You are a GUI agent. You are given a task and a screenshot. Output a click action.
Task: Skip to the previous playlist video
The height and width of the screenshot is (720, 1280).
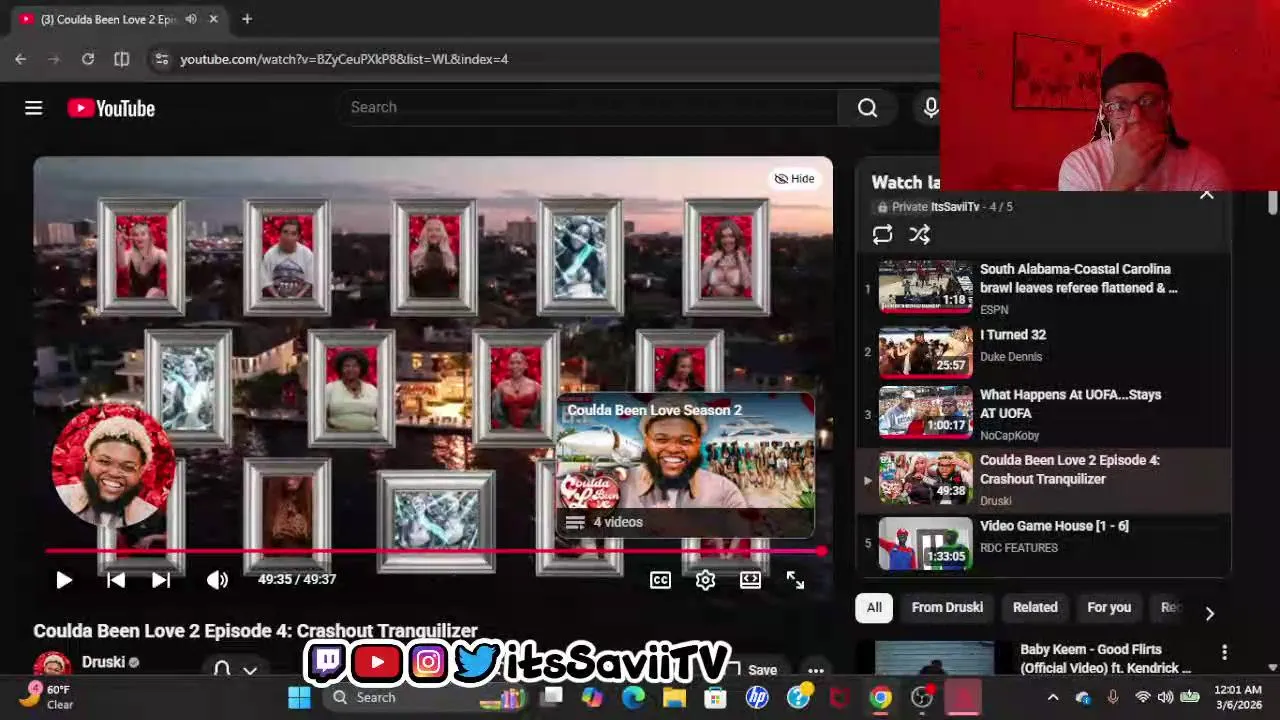[116, 579]
